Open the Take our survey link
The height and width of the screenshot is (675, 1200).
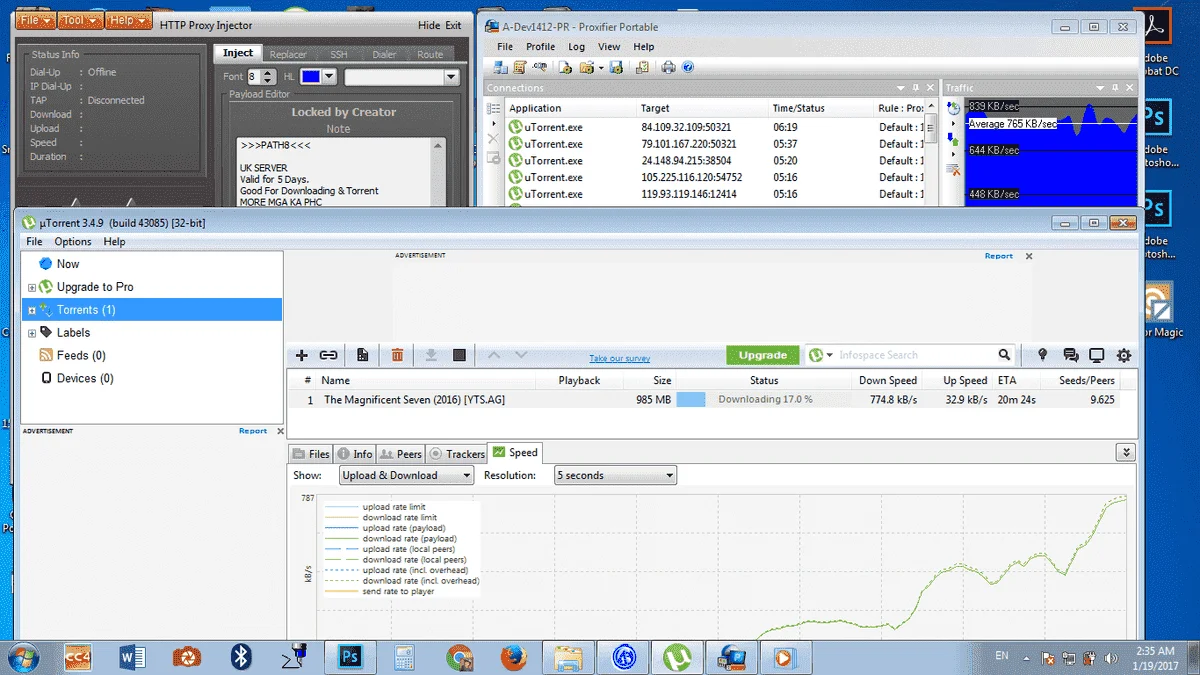pos(620,358)
